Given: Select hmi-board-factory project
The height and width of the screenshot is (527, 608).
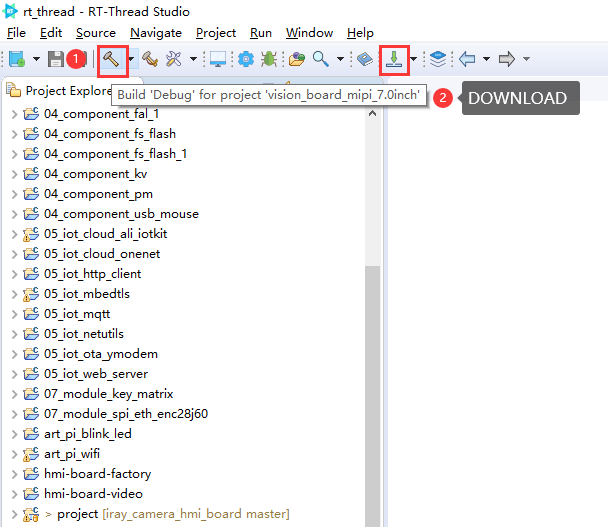Looking at the screenshot, I should pos(97,474).
